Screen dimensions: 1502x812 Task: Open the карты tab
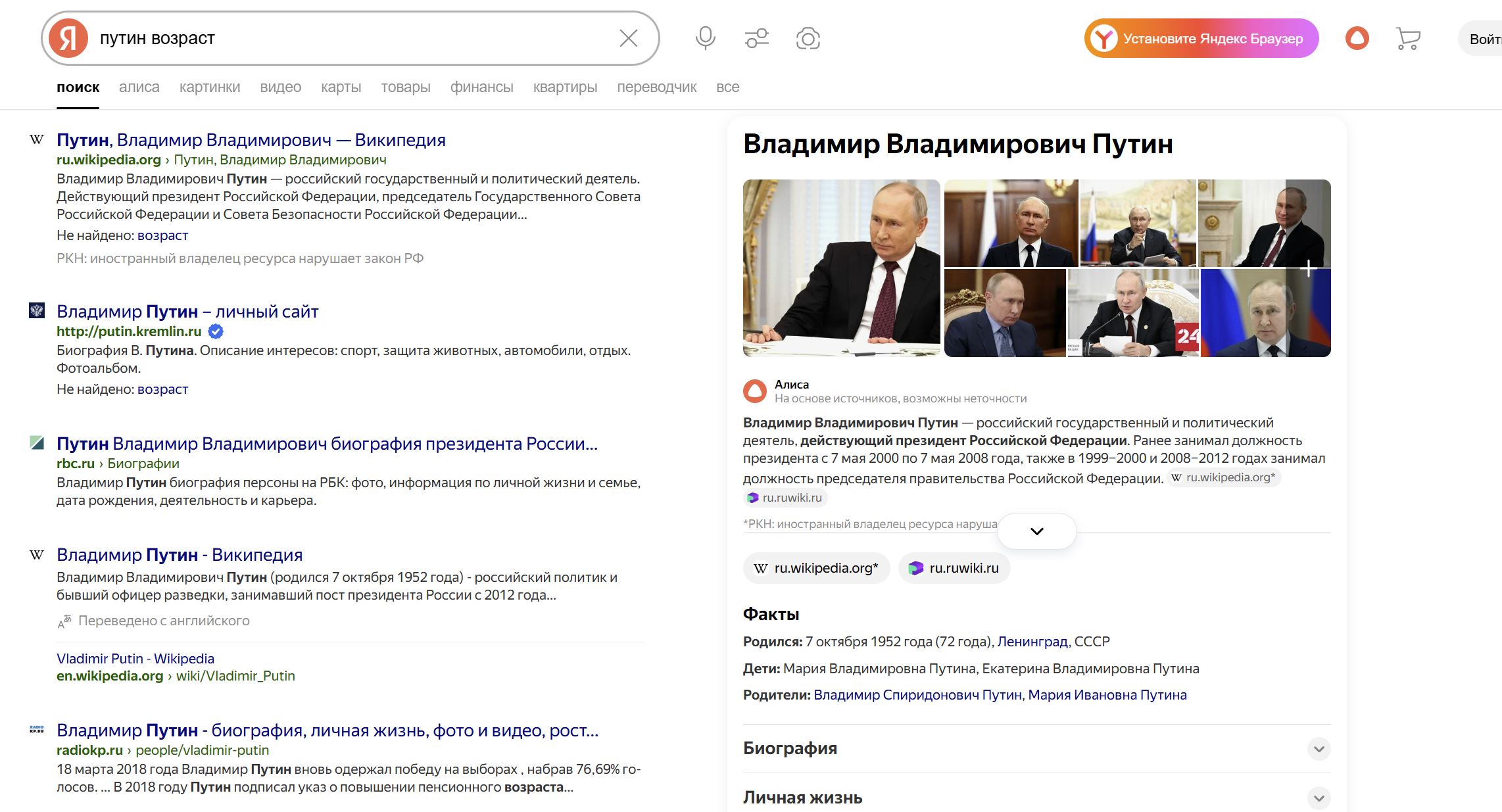pos(341,87)
